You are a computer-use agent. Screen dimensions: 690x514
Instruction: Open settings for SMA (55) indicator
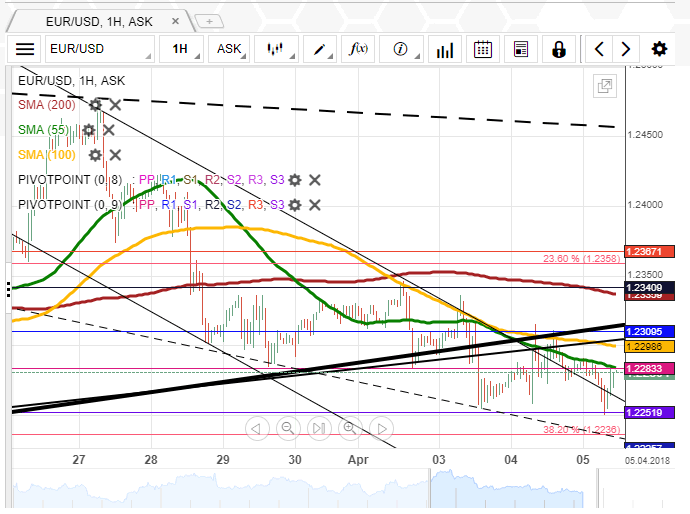point(89,129)
